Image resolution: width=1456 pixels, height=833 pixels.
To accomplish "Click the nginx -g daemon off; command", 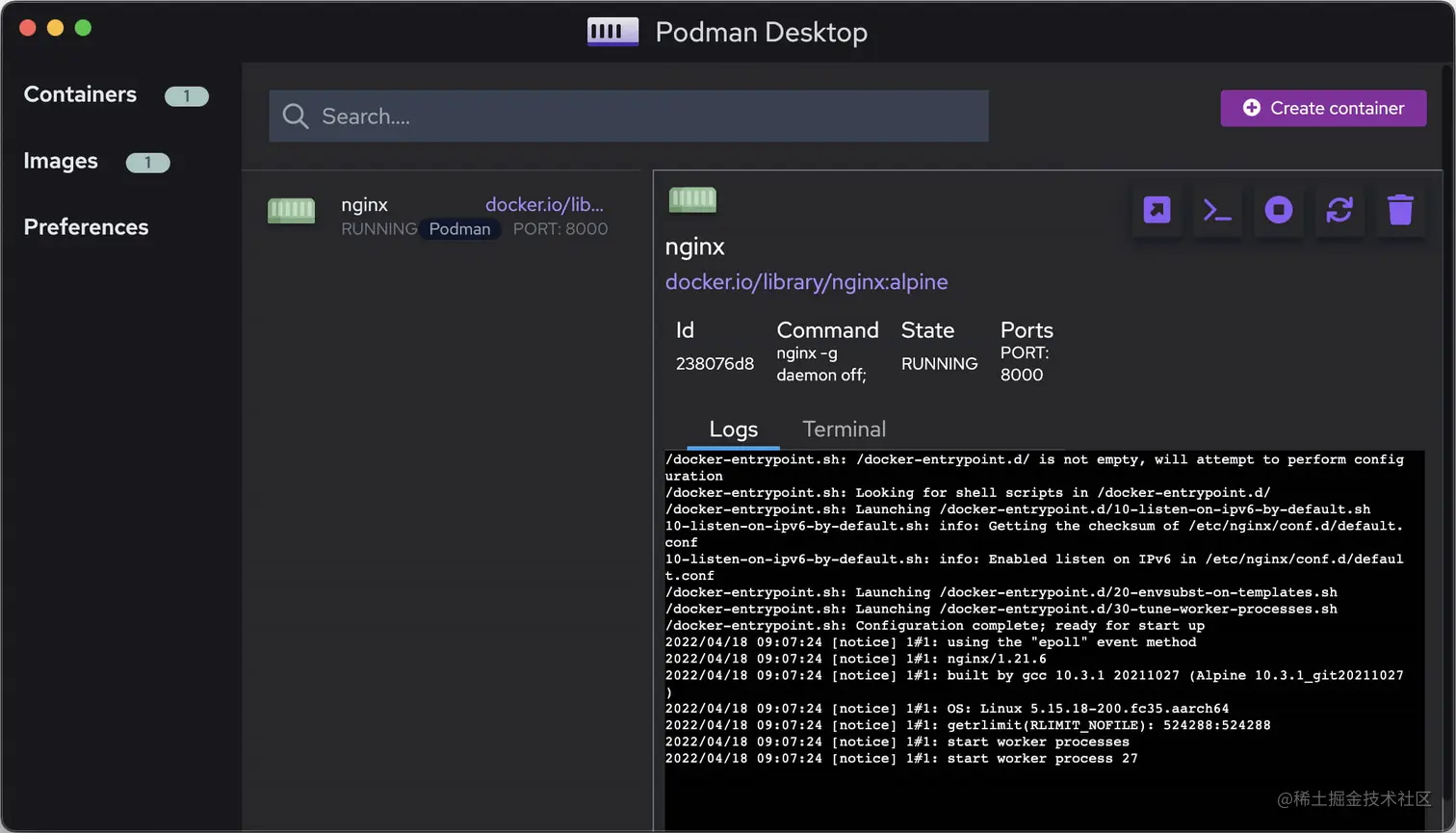I will 822,364.
